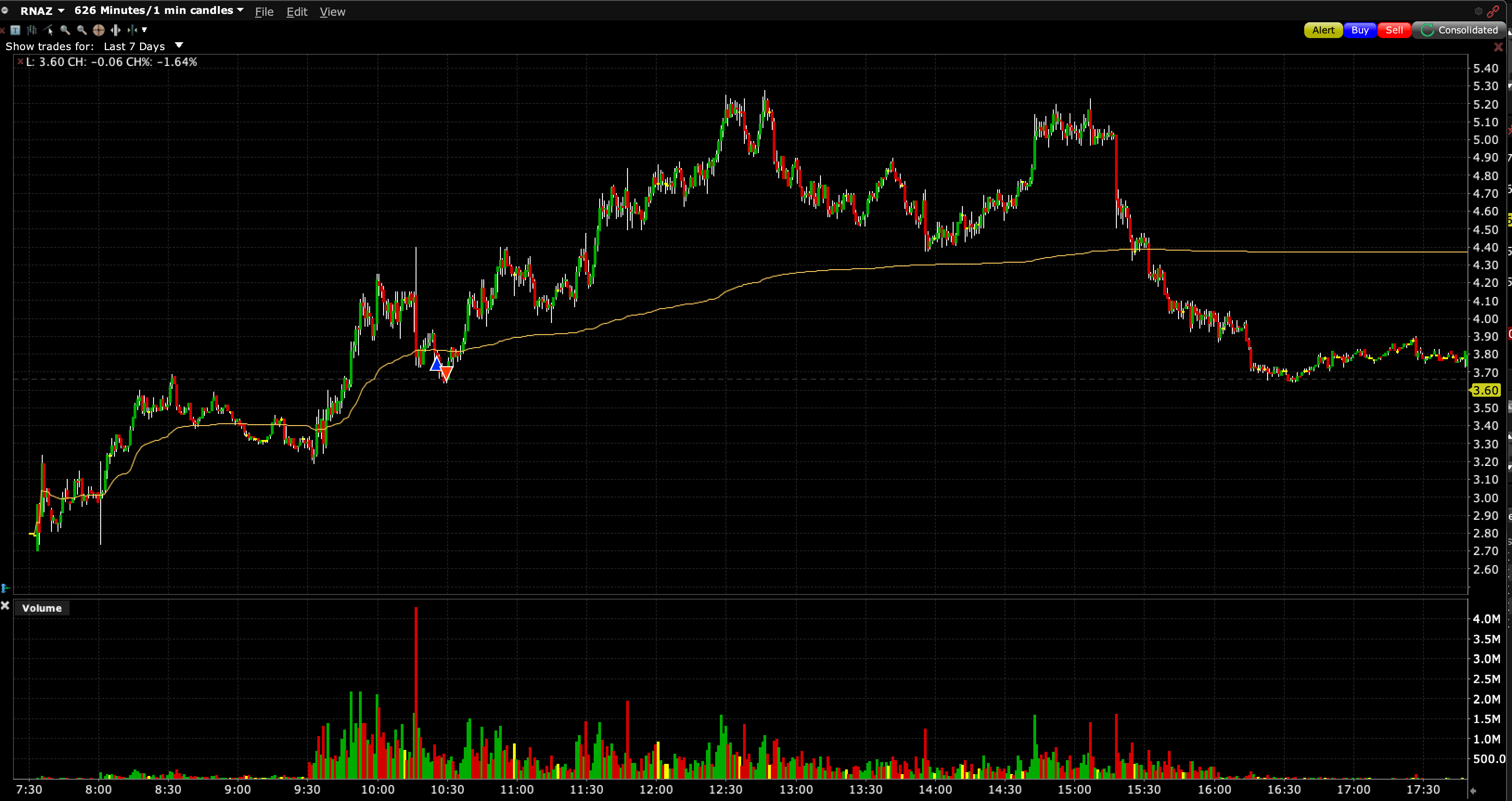The width and height of the screenshot is (1512, 801).
Task: Select the trendline drawing tool
Action: [x=49, y=30]
